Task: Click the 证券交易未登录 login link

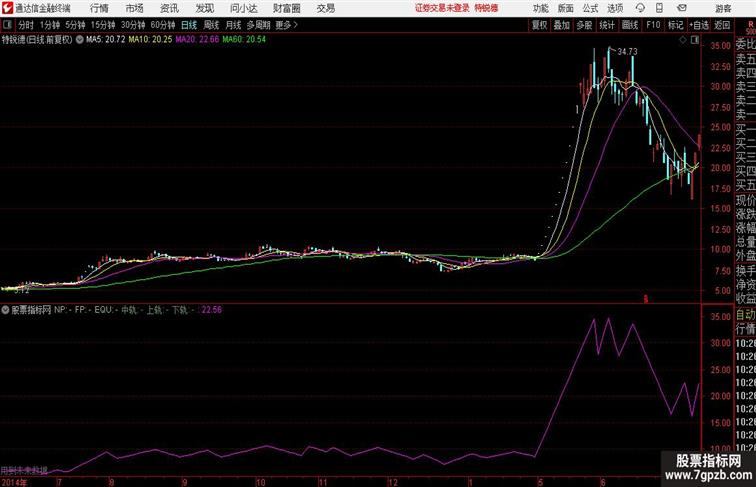Action: tap(442, 8)
